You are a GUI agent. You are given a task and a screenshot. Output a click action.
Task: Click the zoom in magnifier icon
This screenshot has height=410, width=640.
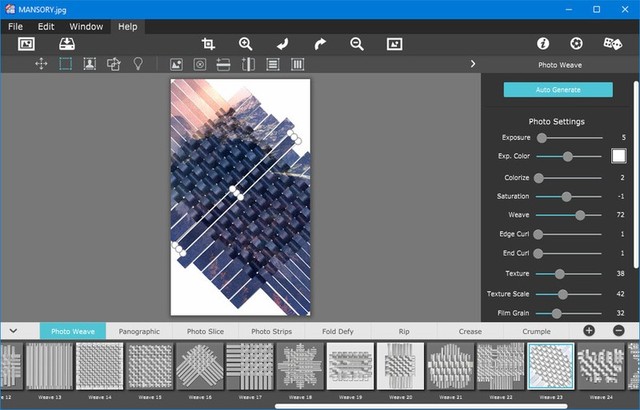246,44
